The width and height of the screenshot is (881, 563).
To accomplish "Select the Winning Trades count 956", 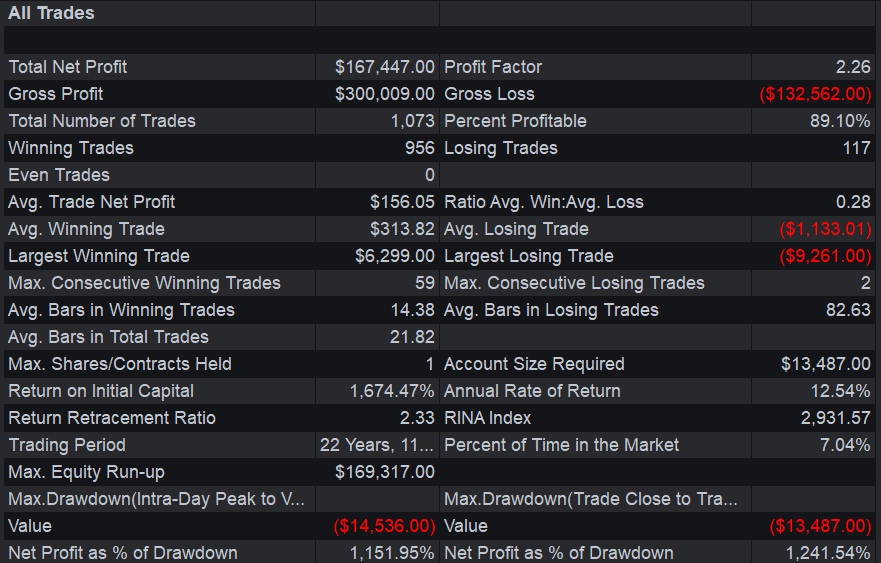I will click(420, 148).
